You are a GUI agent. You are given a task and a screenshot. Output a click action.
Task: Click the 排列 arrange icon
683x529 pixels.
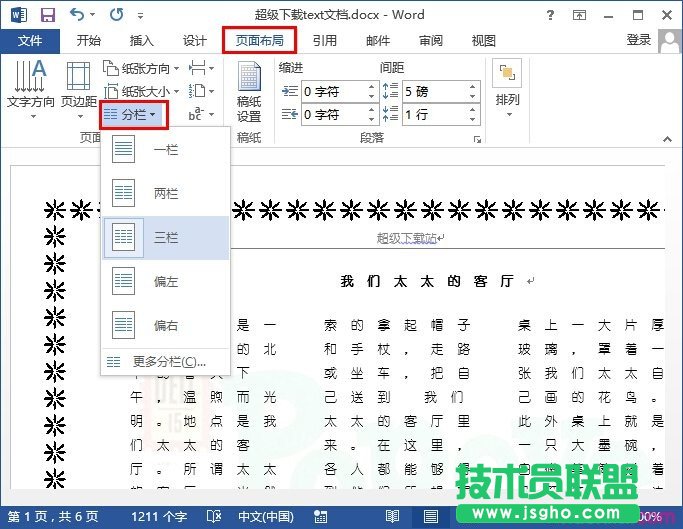coord(507,85)
